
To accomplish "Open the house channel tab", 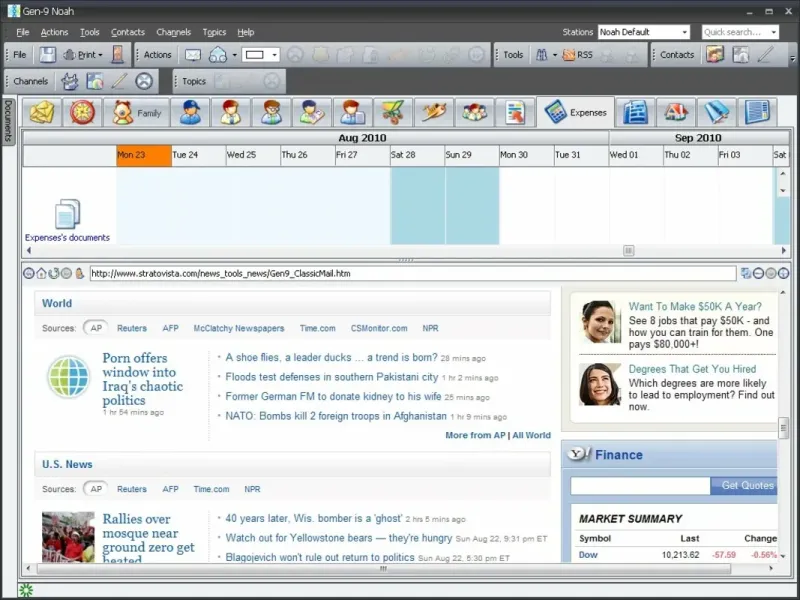I will click(x=676, y=112).
